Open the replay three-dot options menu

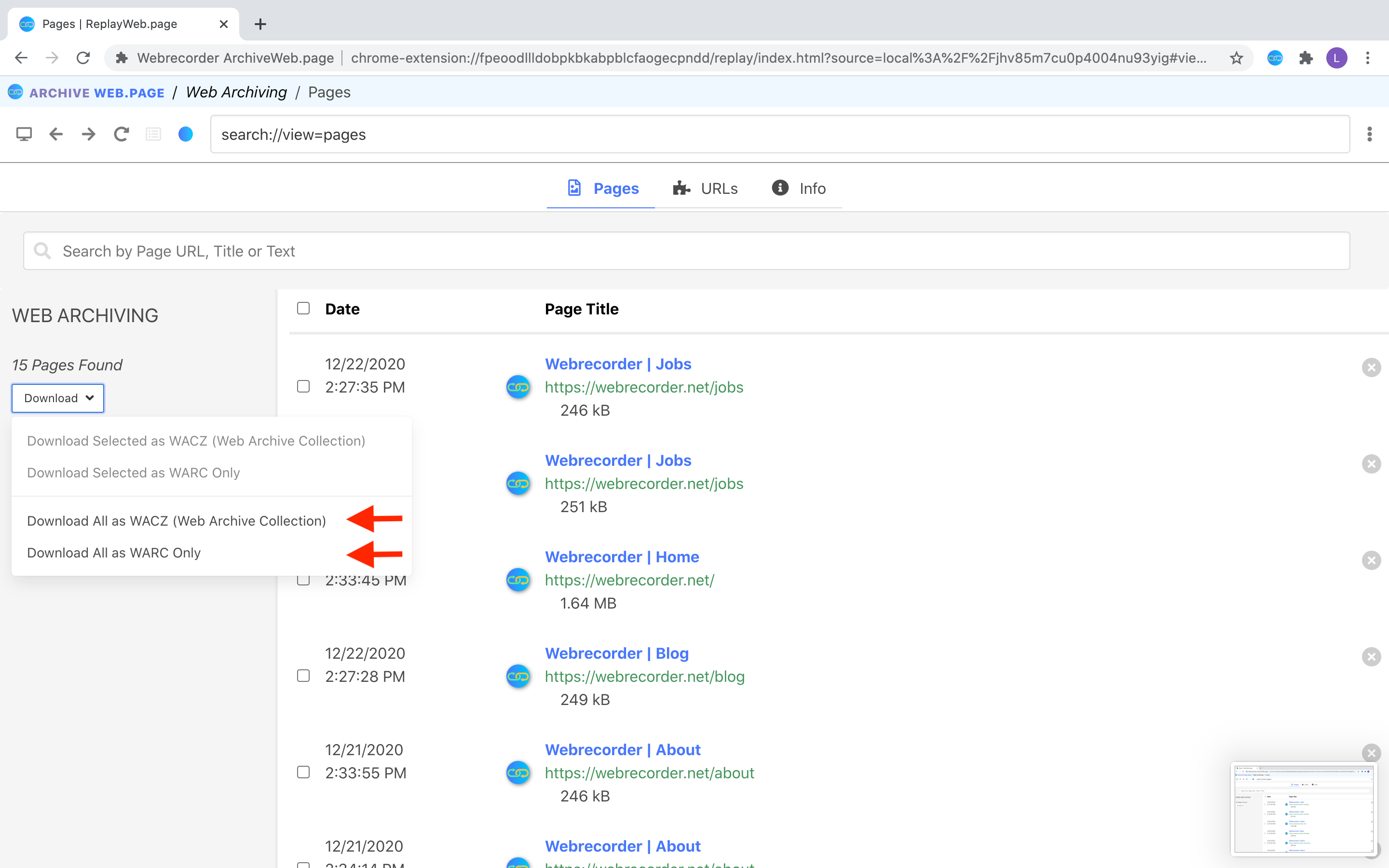1370,135
